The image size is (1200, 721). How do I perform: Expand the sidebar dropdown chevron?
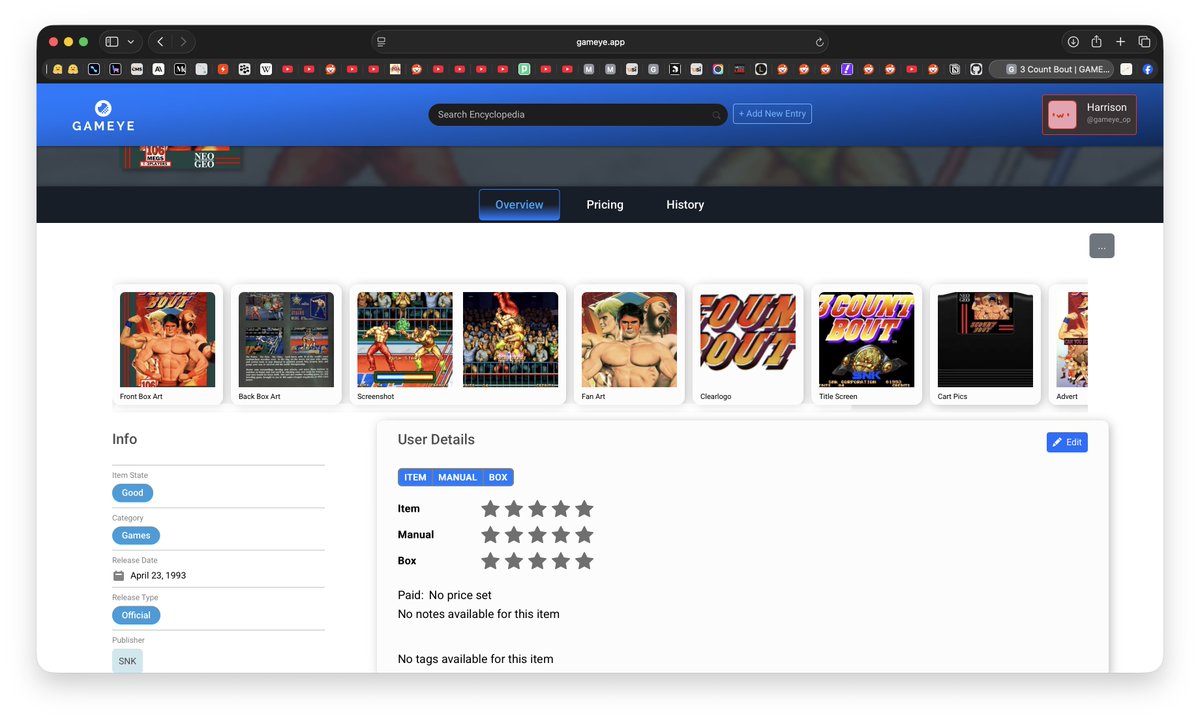click(x=131, y=42)
